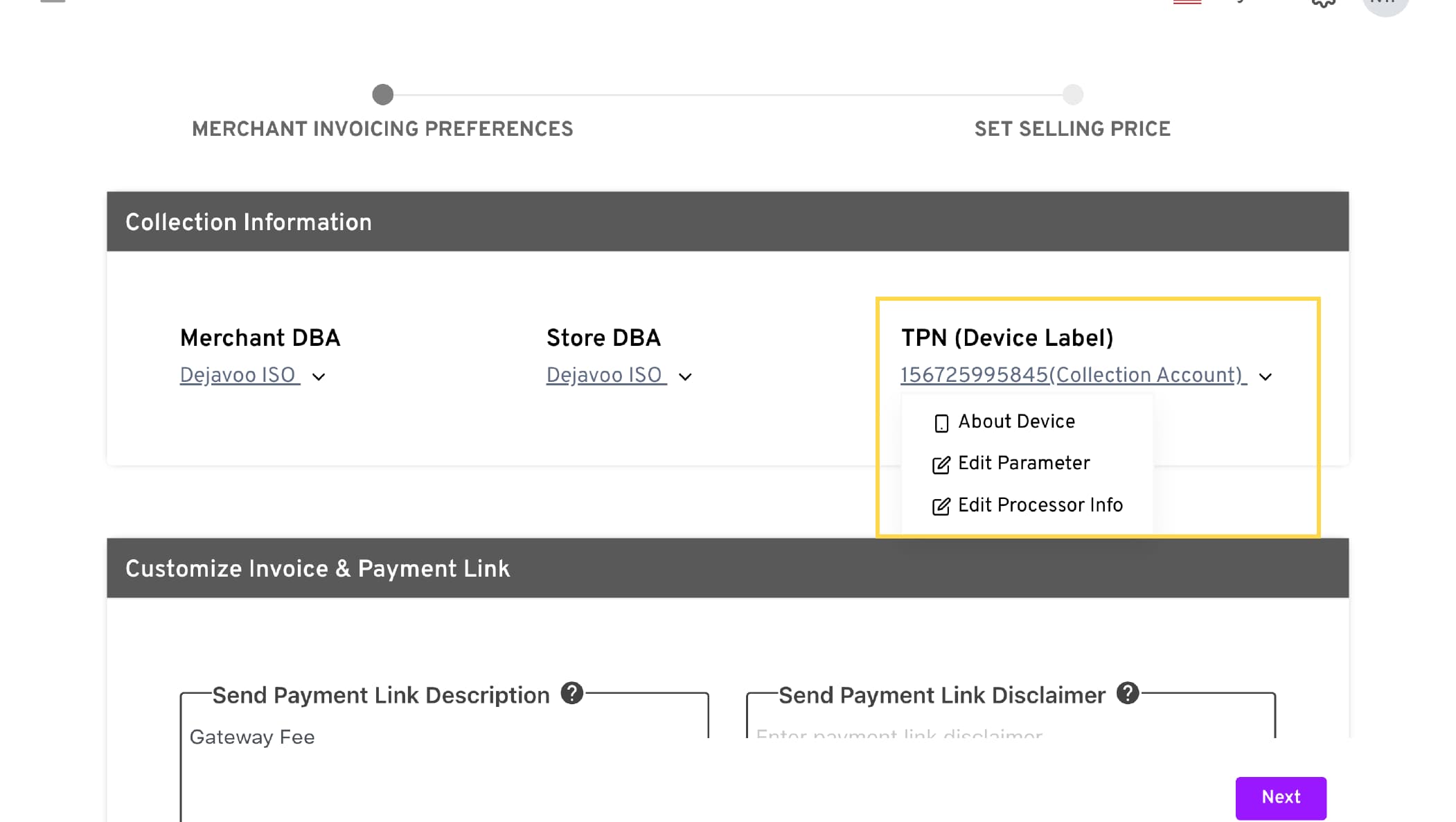This screenshot has width=1456, height=822.
Task: Click into the Payment Link Description text field
Action: coord(443,762)
